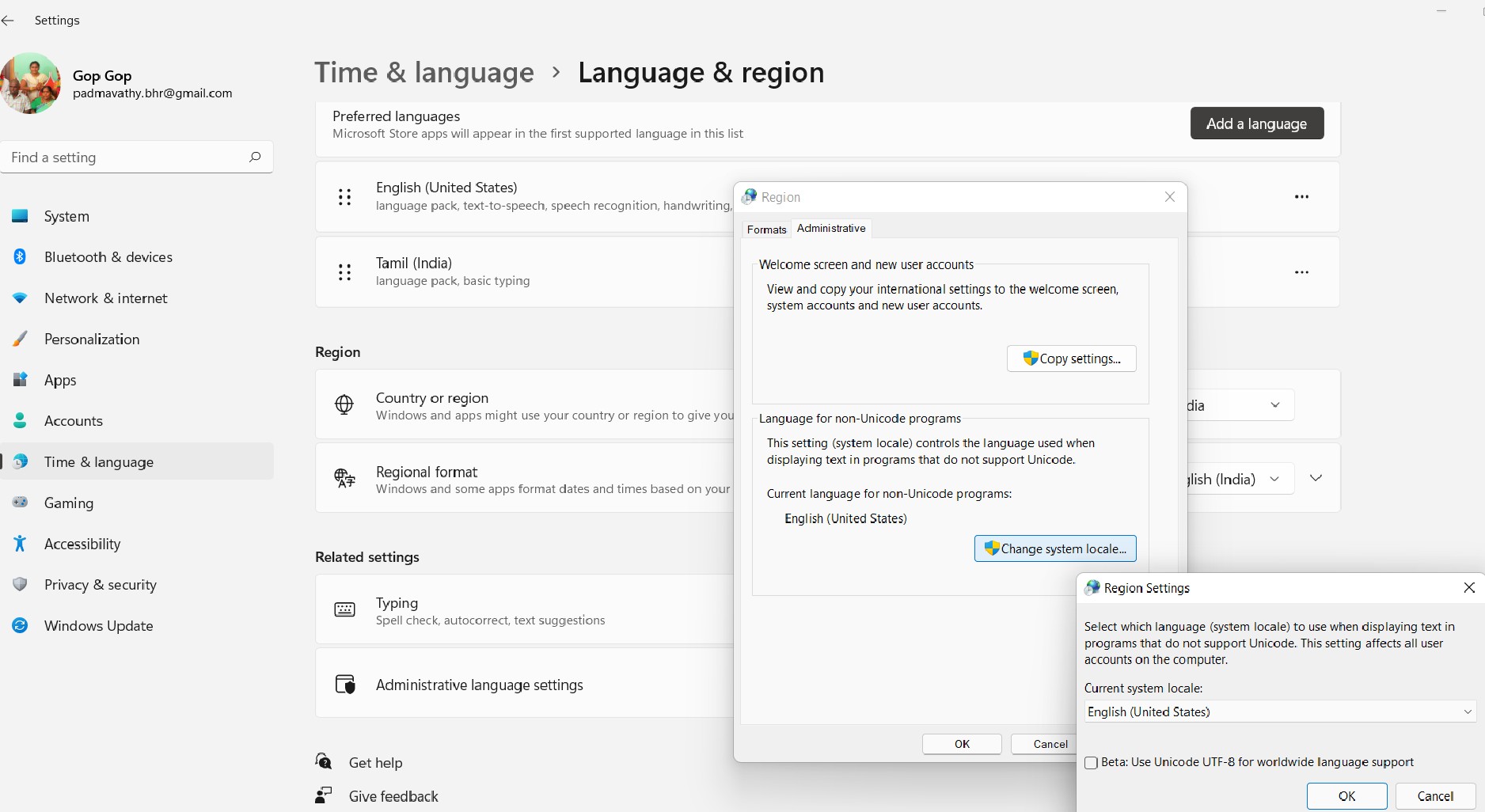Open Gaming settings
The image size is (1485, 812).
pos(137,503)
